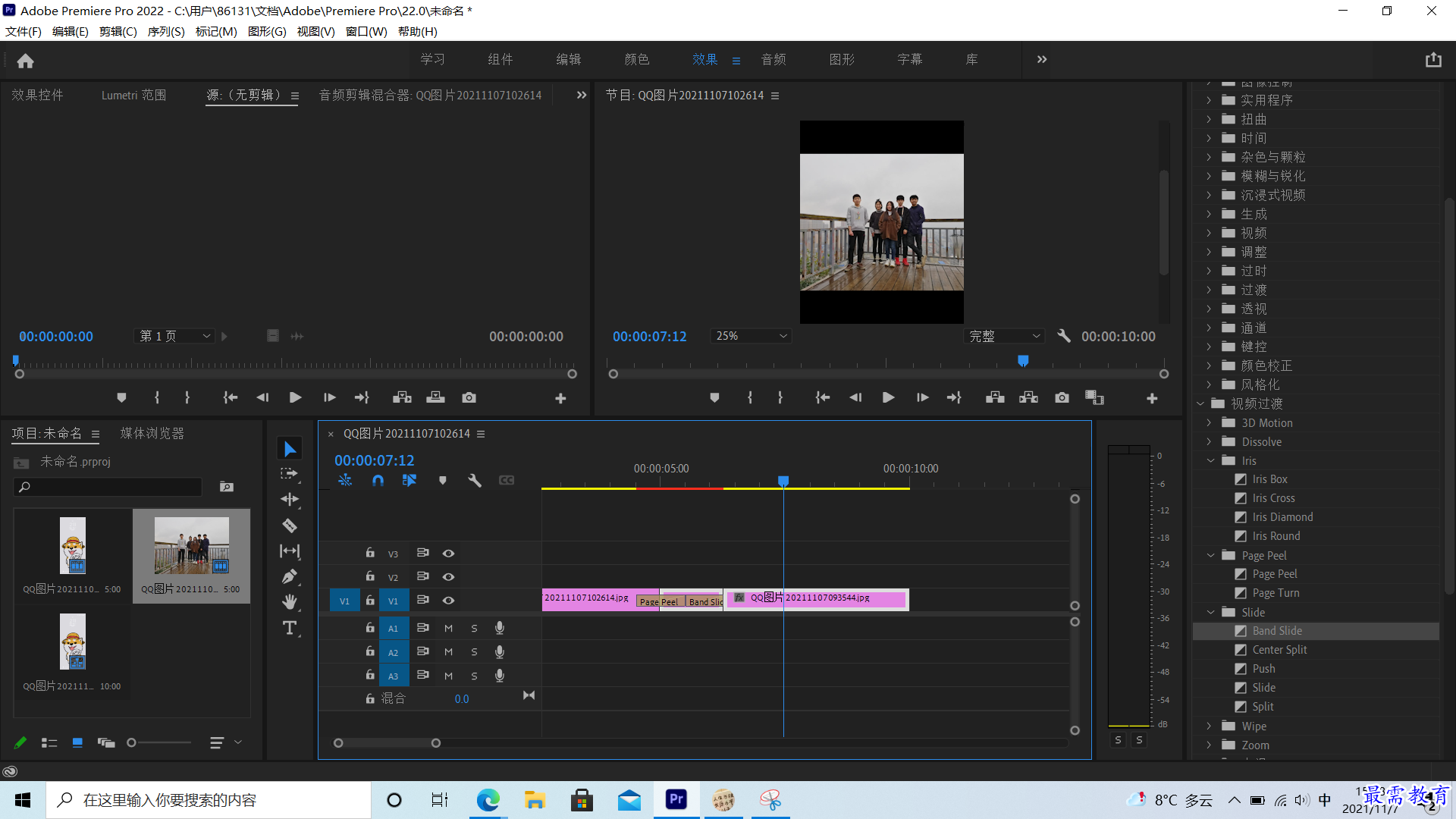
Task: Select the Type tool
Action: [290, 628]
